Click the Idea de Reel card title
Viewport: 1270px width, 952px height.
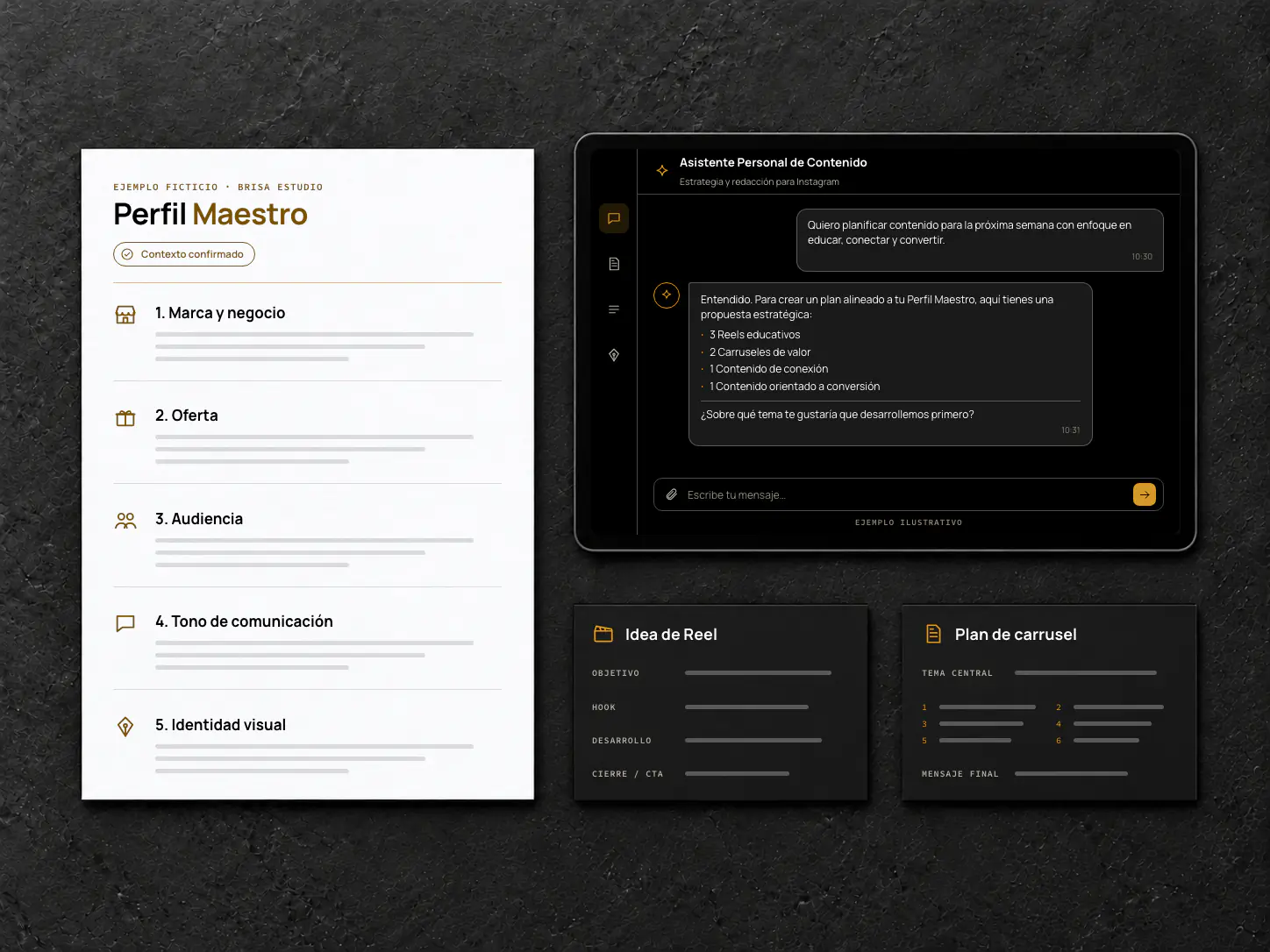tap(671, 635)
